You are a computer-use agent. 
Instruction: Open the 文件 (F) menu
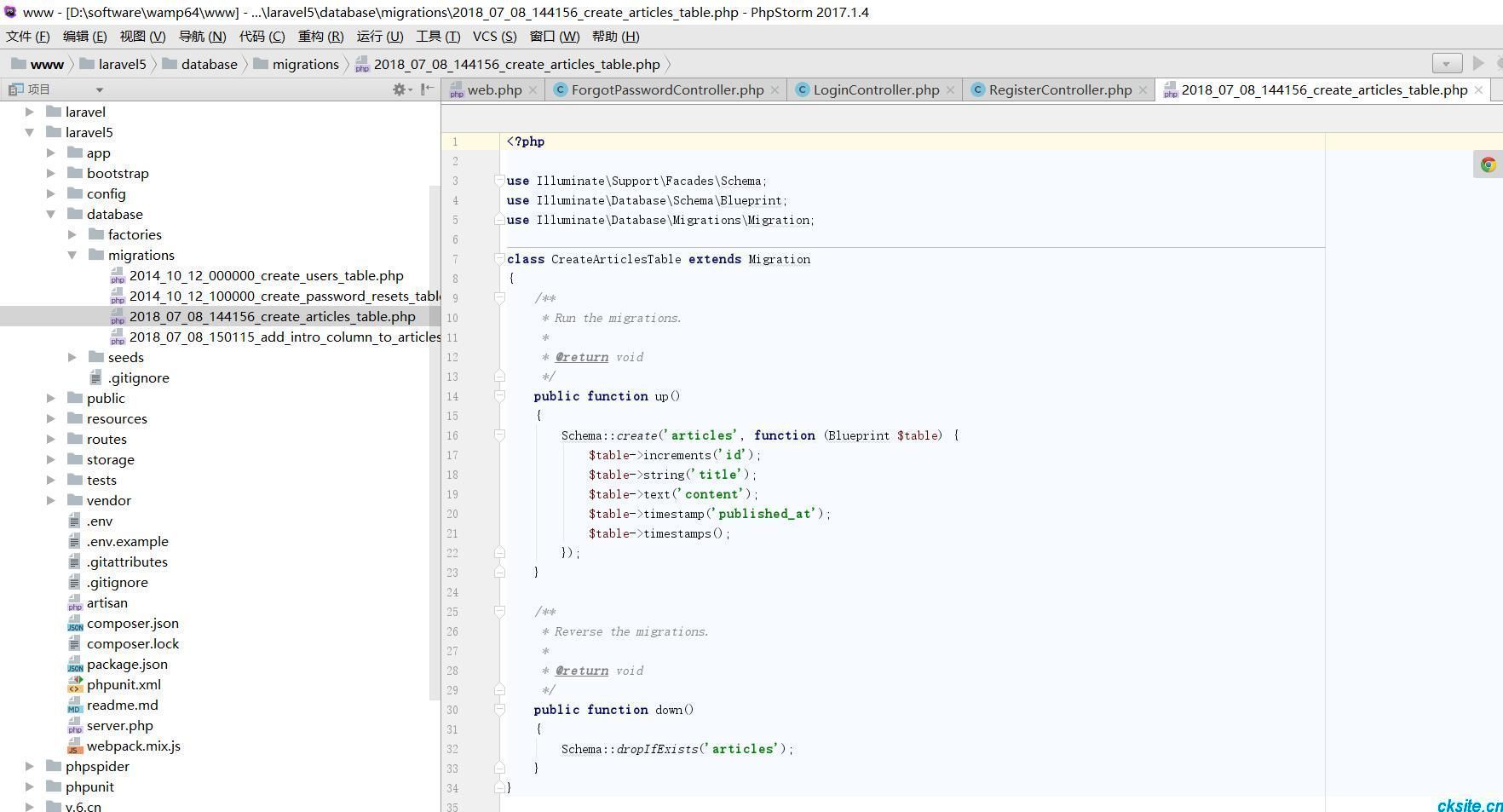click(27, 36)
